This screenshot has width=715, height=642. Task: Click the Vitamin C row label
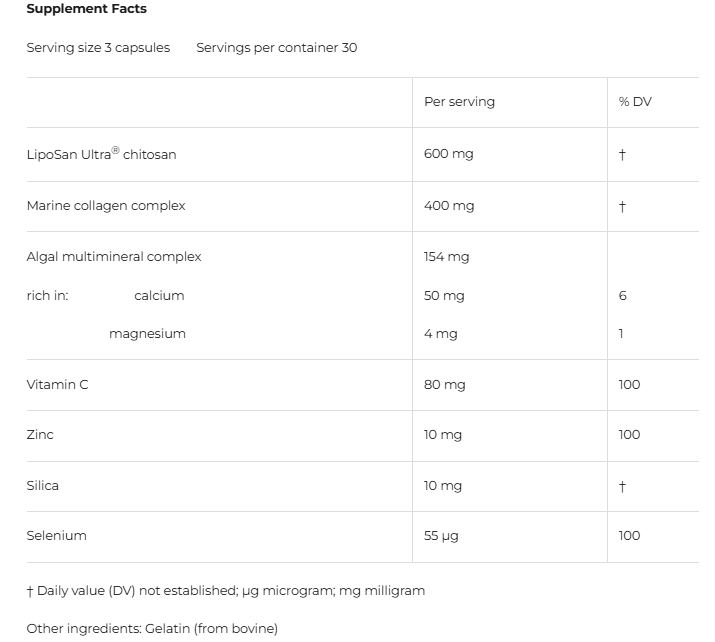click(x=57, y=385)
